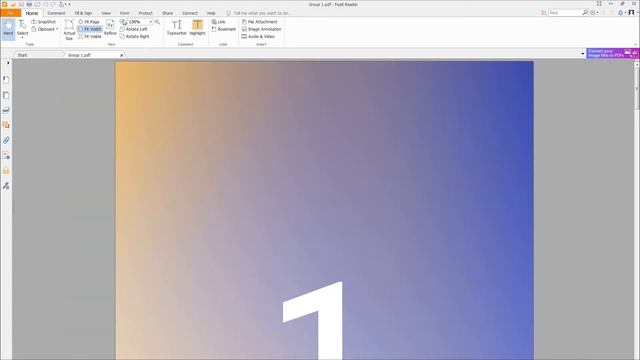Open the Security lock panel
This screenshot has width=640, height=360.
tap(6, 171)
